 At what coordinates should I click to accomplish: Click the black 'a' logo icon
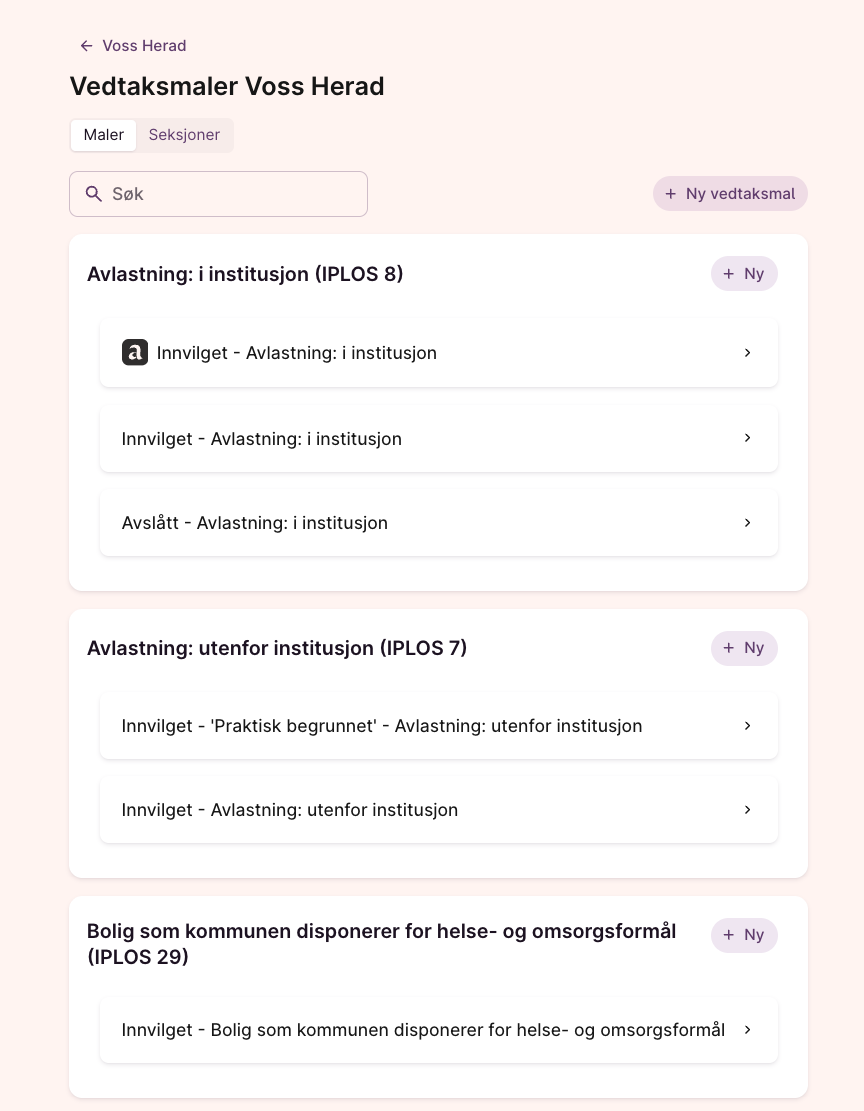pos(135,353)
